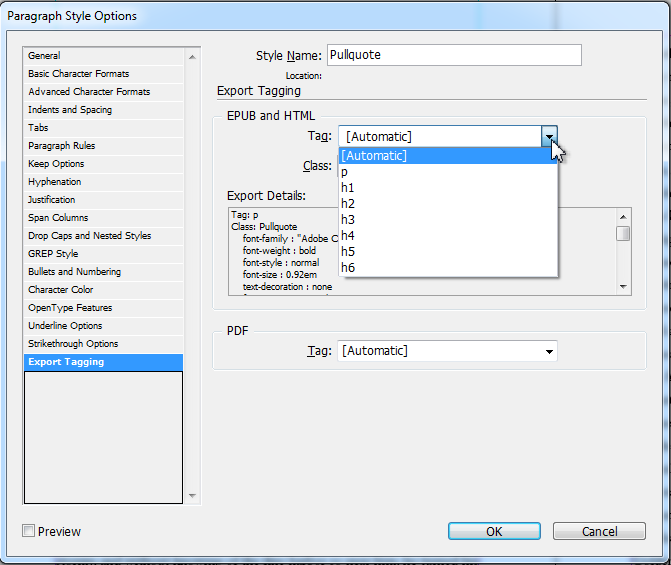The height and width of the screenshot is (565, 671).
Task: Select Keep Options category
Action: pyautogui.click(x=104, y=164)
